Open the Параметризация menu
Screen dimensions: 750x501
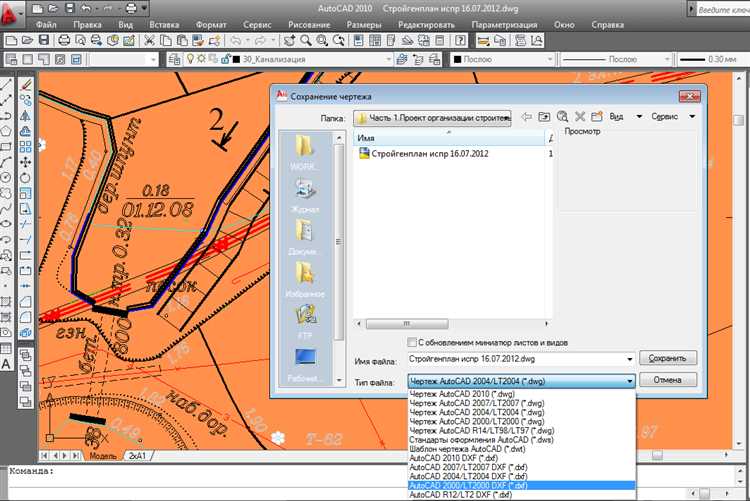click(x=505, y=24)
